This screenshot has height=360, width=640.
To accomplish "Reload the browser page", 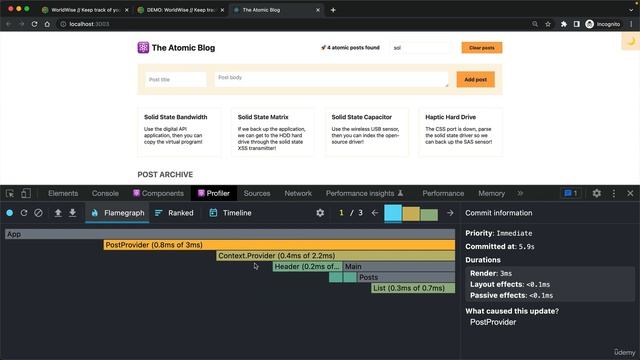I will [x=34, y=24].
